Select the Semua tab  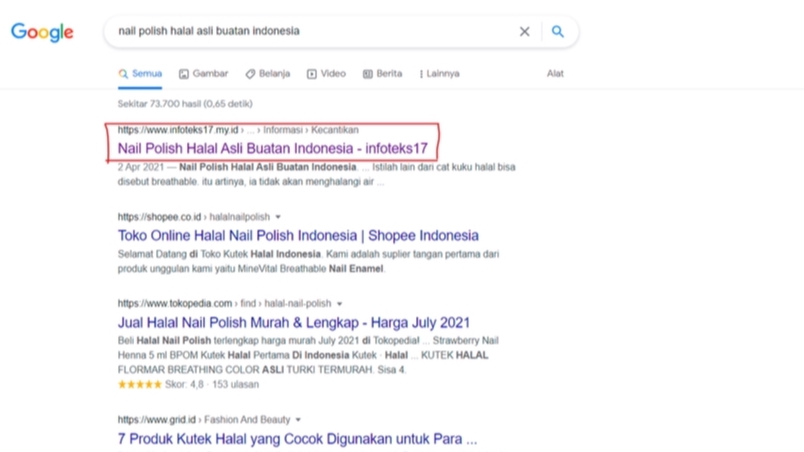pyautogui.click(x=140, y=74)
